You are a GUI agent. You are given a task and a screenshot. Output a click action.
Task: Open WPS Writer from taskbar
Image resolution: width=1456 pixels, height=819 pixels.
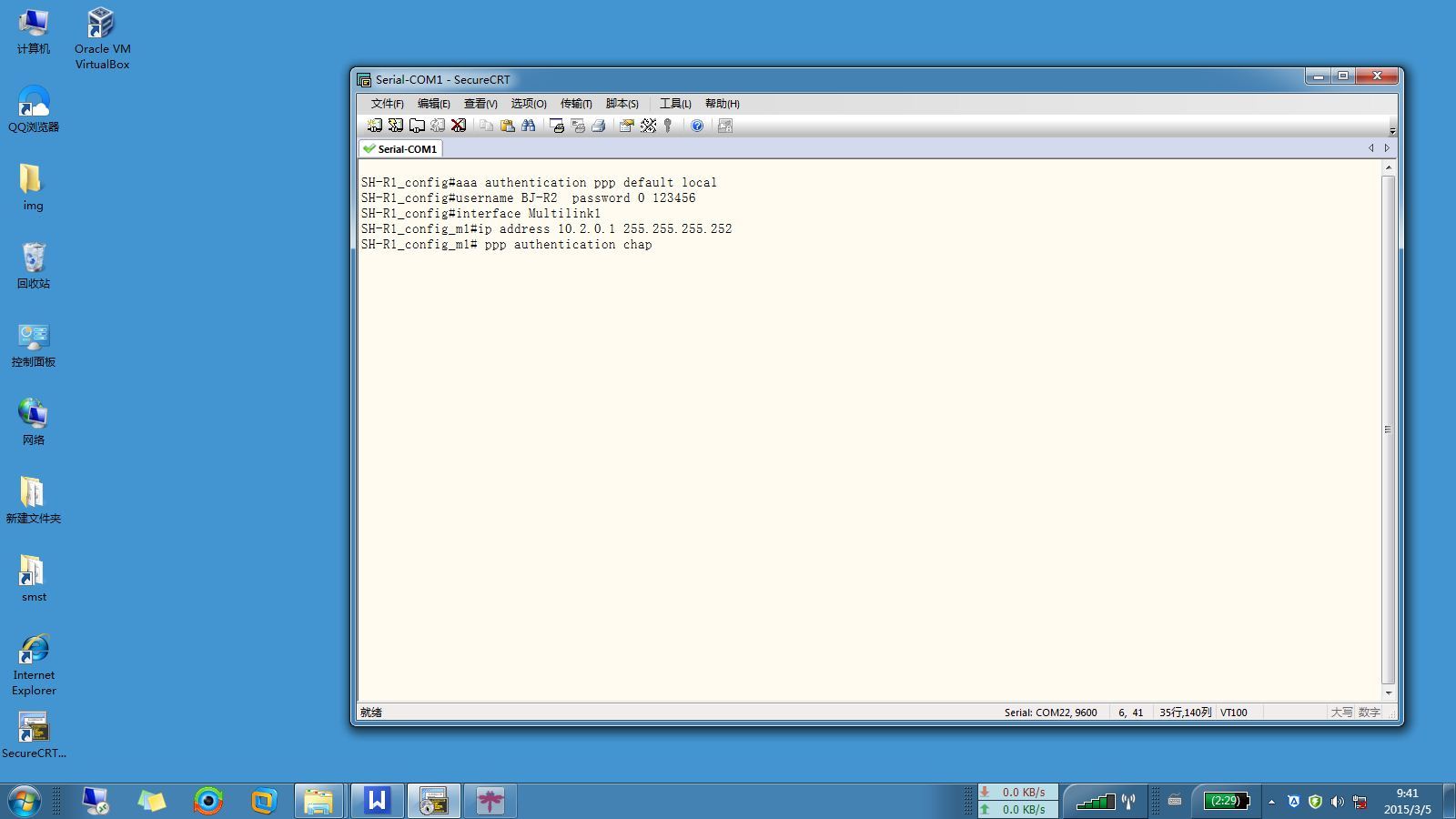click(377, 801)
